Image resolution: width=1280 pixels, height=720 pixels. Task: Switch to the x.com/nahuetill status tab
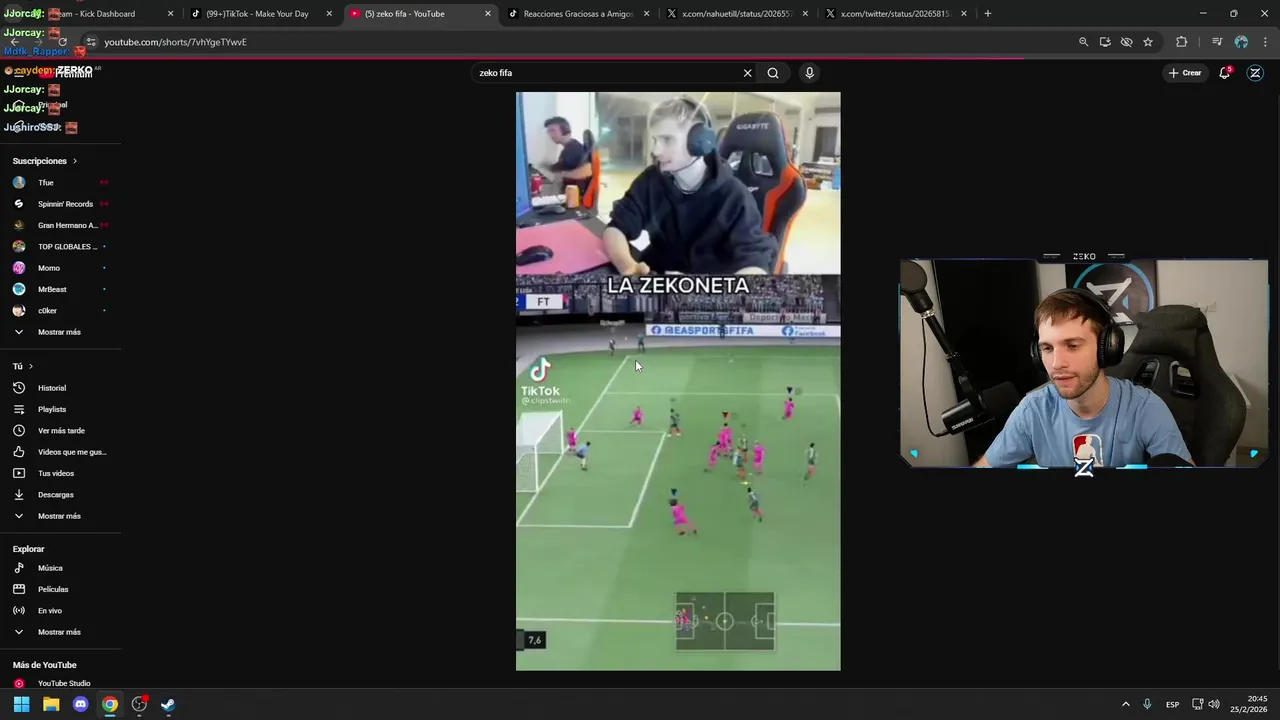click(737, 14)
